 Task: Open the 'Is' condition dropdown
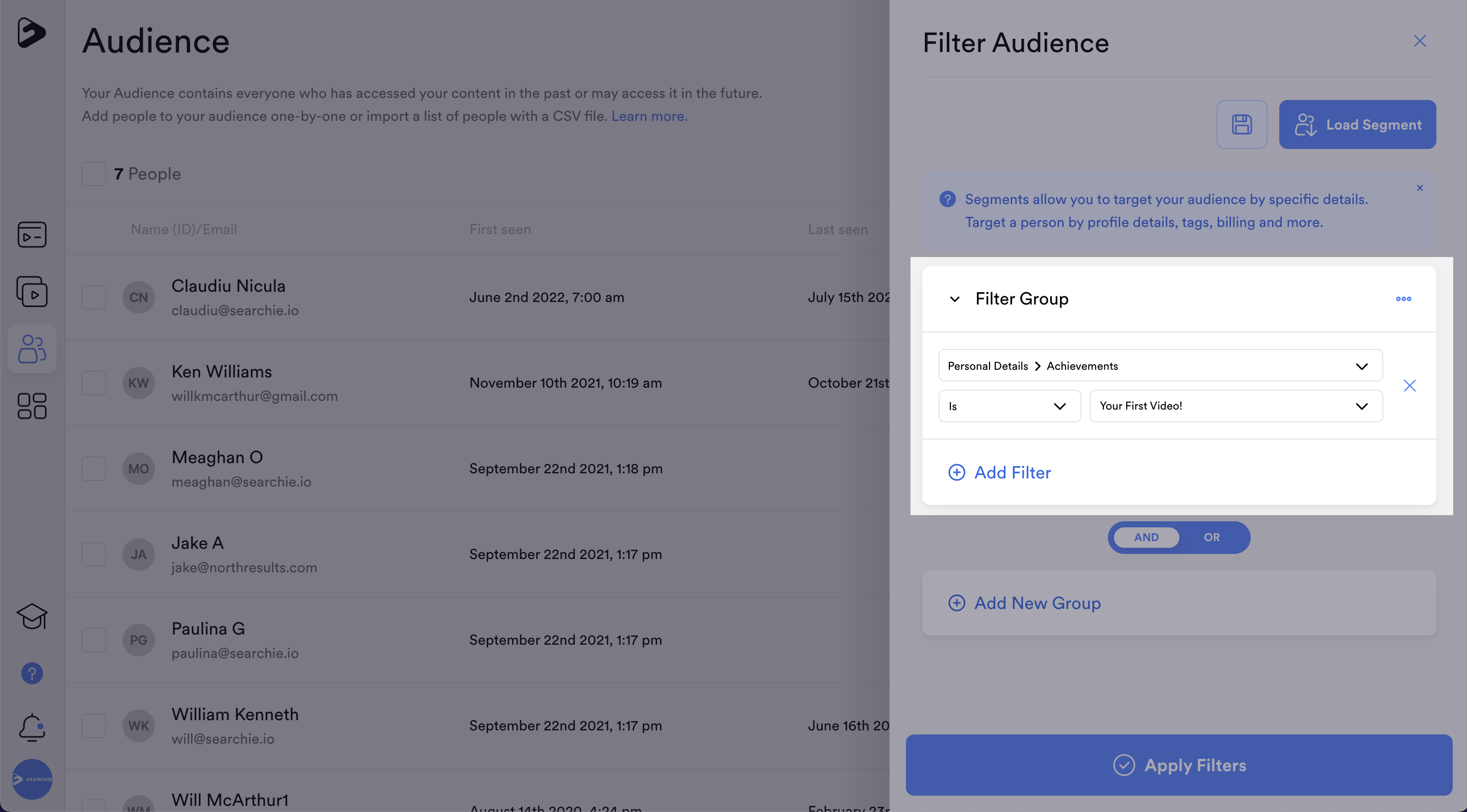tap(1009, 406)
